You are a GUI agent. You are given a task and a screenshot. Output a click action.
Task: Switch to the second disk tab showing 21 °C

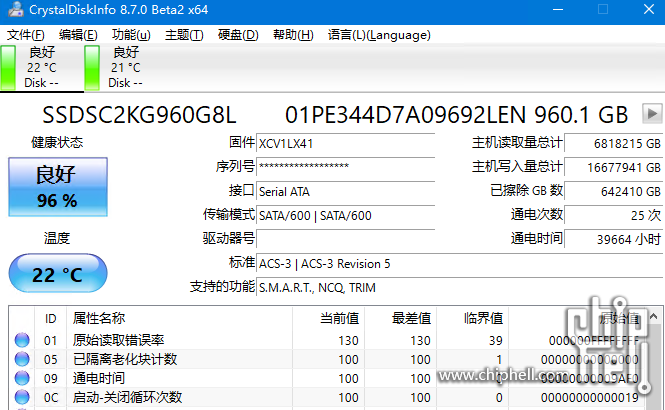click(x=126, y=67)
